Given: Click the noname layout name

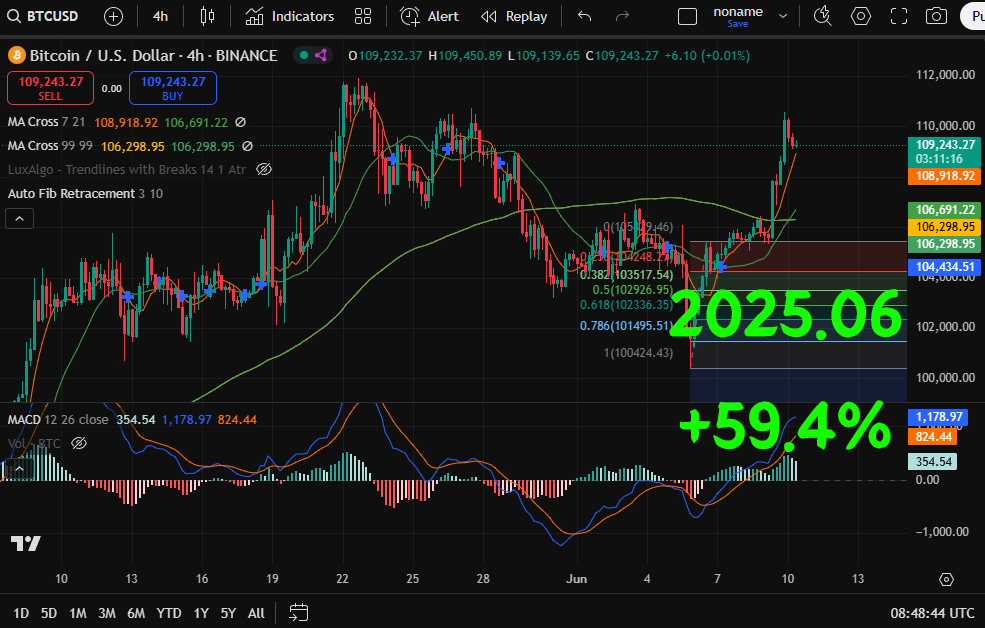Looking at the screenshot, I should click(738, 11).
